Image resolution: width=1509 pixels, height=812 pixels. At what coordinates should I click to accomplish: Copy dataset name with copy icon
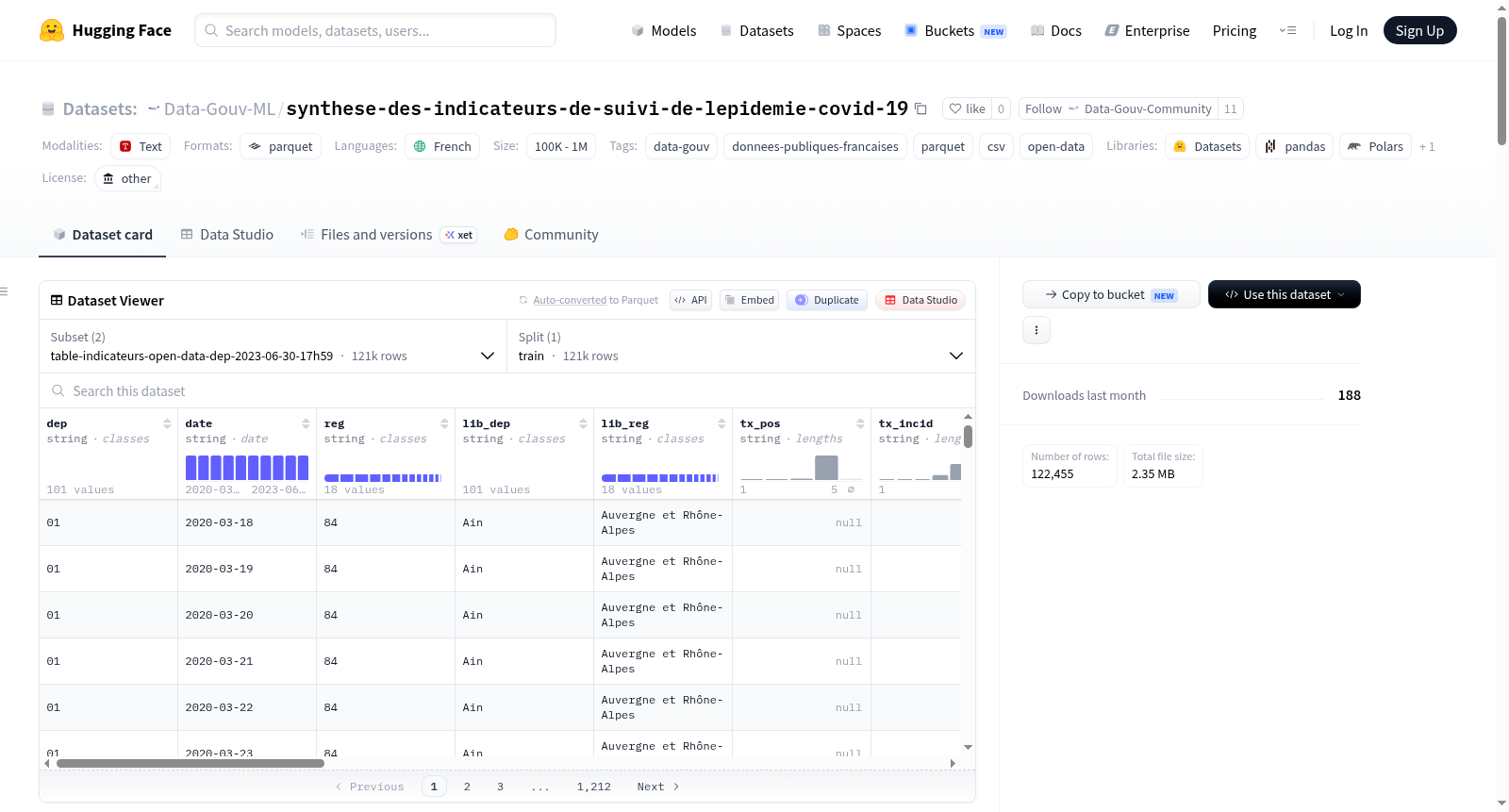921,109
